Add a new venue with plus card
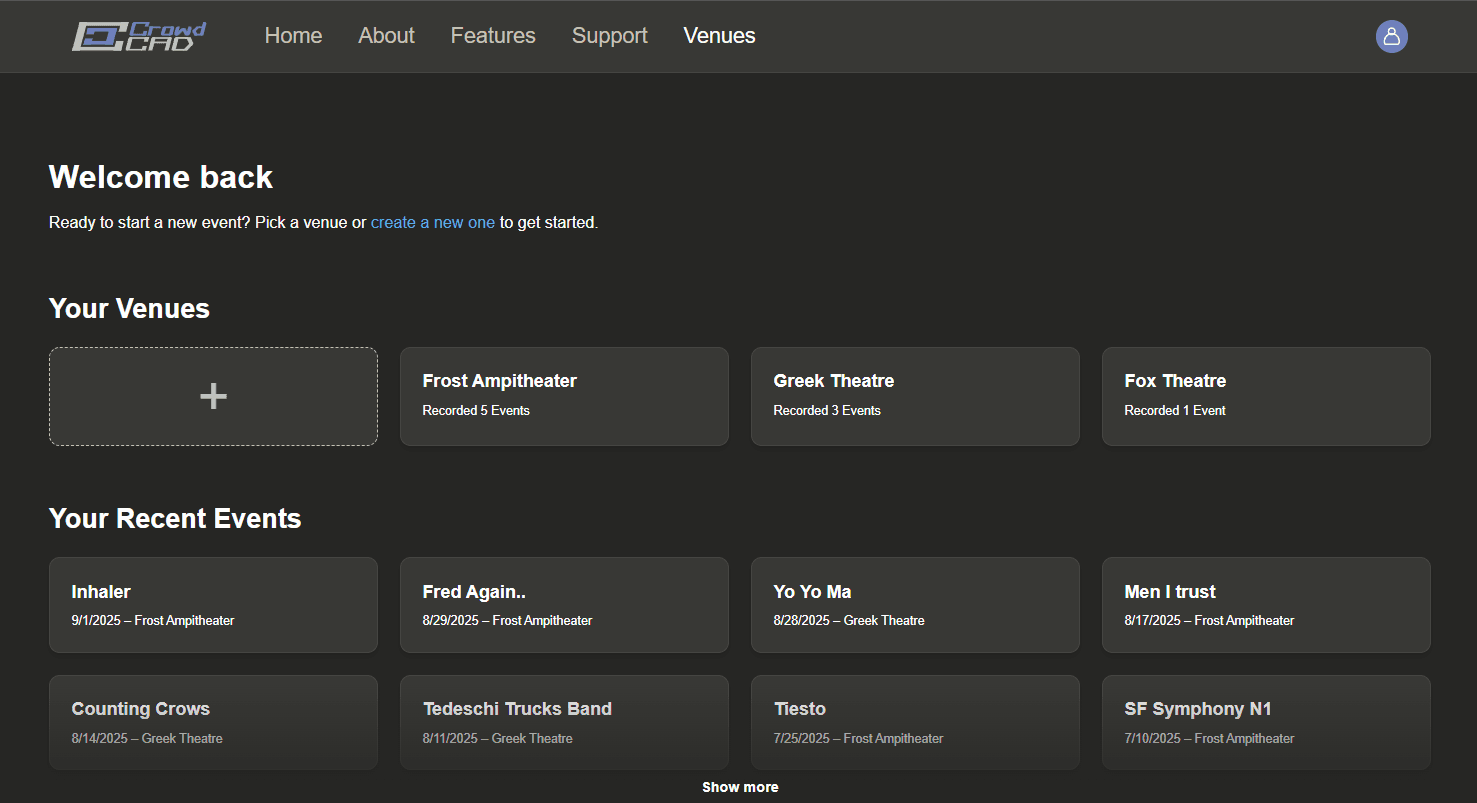 213,396
